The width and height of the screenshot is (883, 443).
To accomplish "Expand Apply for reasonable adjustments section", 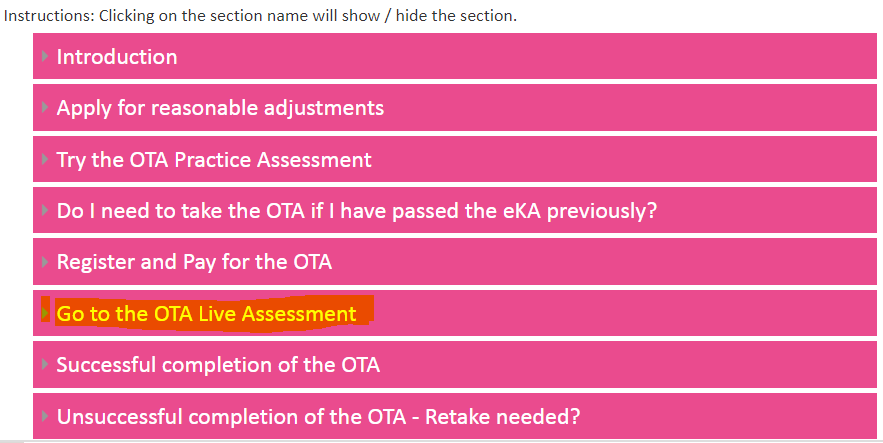I will click(220, 108).
